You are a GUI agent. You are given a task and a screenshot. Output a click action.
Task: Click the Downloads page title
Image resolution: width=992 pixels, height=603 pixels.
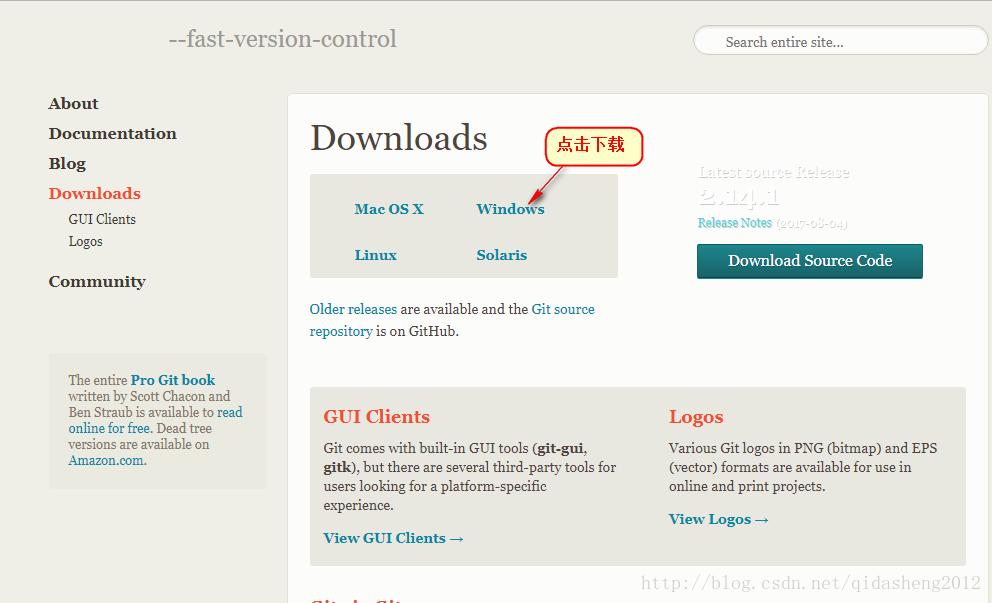(x=399, y=137)
